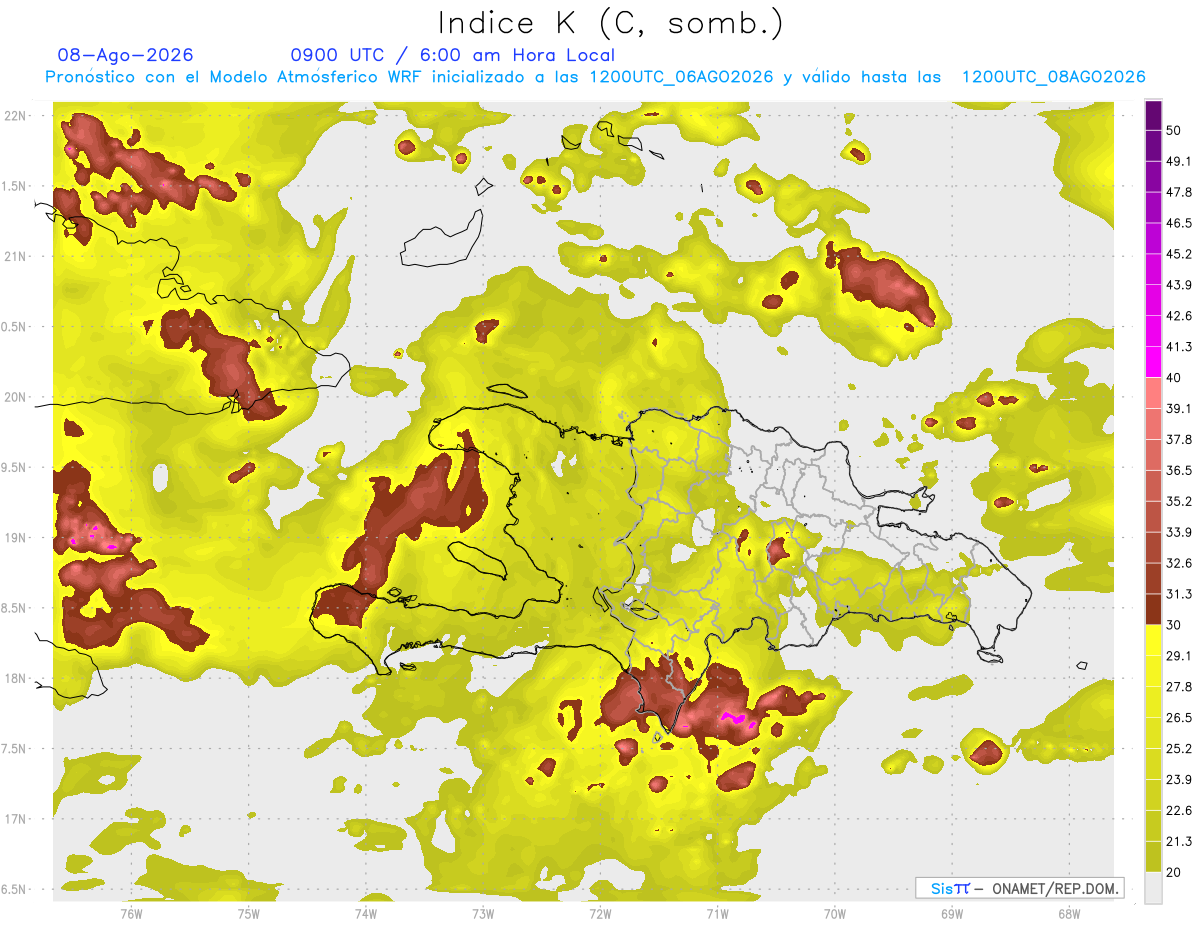Click the gray colorbar band below 20
1200x927 pixels.
tap(1153, 888)
